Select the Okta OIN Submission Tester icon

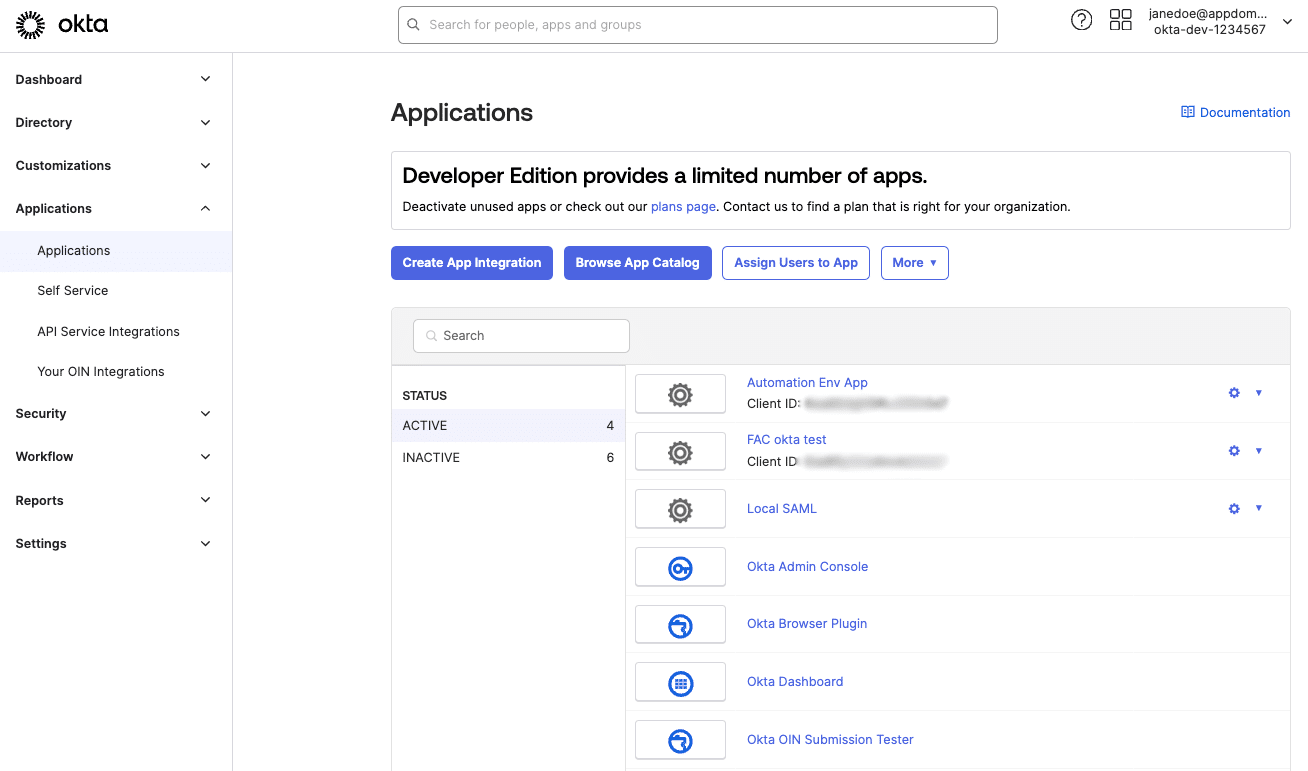tap(680, 740)
